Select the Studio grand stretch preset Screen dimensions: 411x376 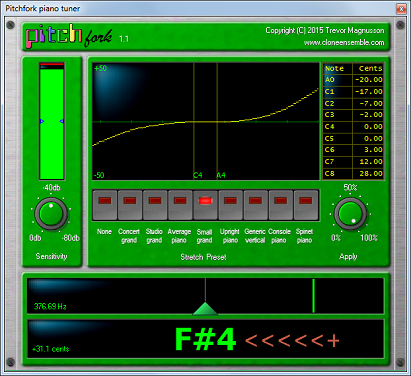[x=155, y=205]
